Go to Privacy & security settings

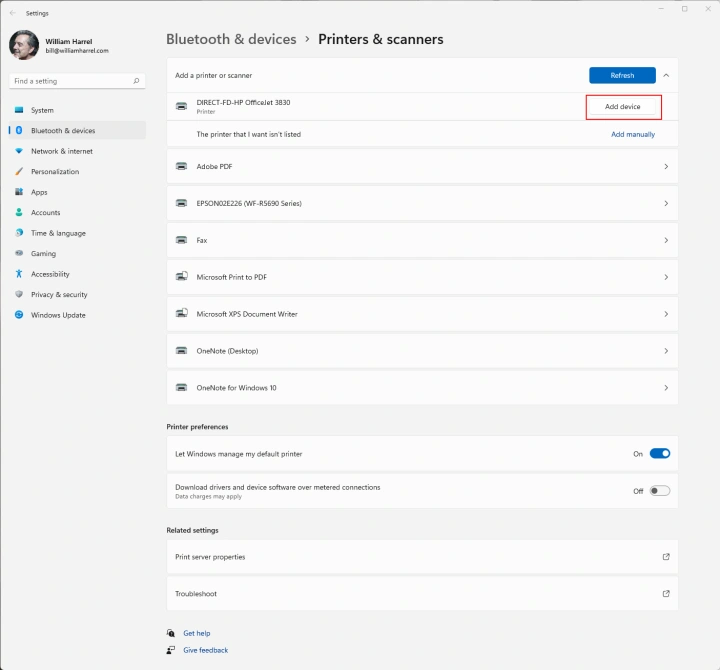(58, 295)
